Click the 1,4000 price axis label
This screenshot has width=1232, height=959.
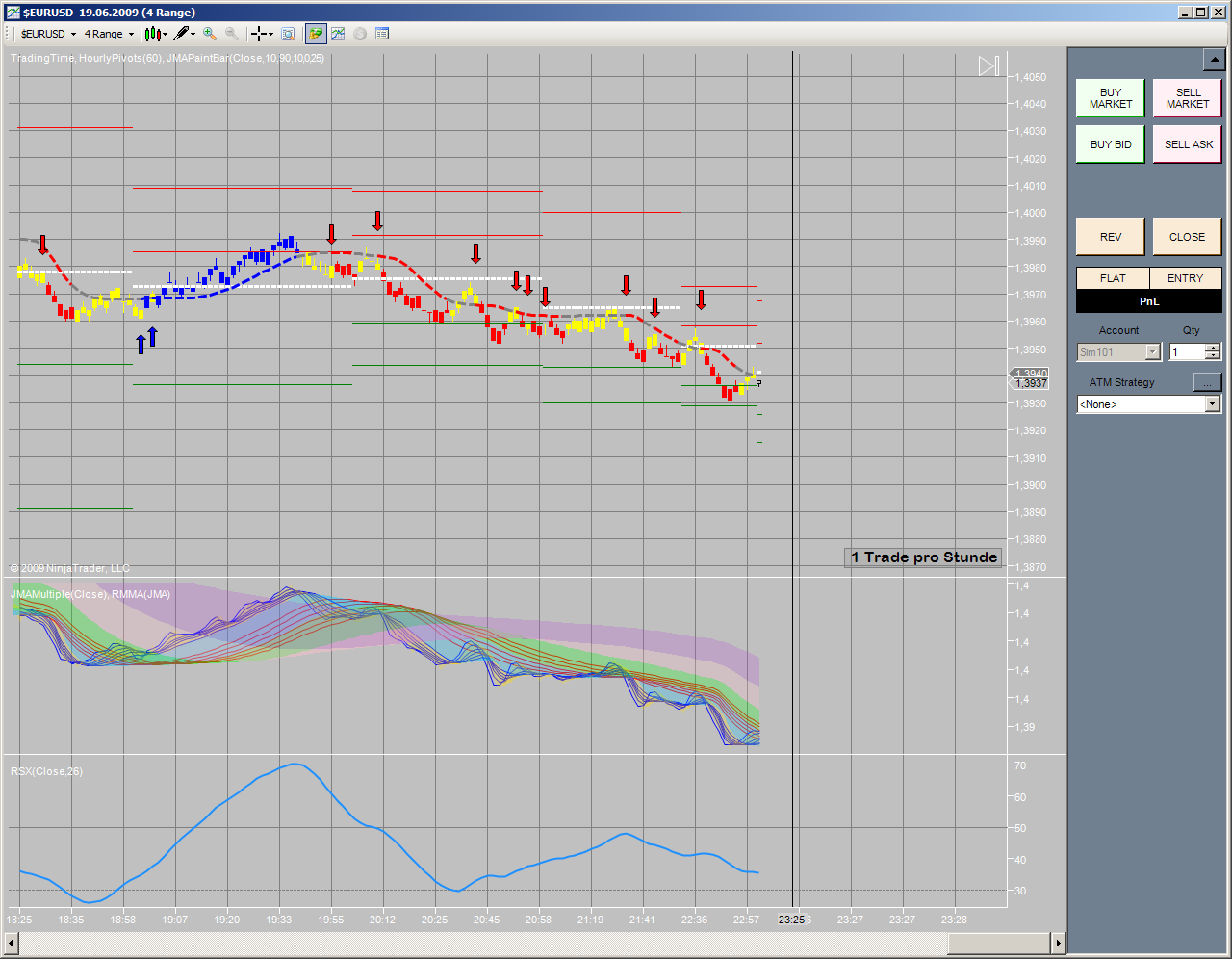point(1032,214)
